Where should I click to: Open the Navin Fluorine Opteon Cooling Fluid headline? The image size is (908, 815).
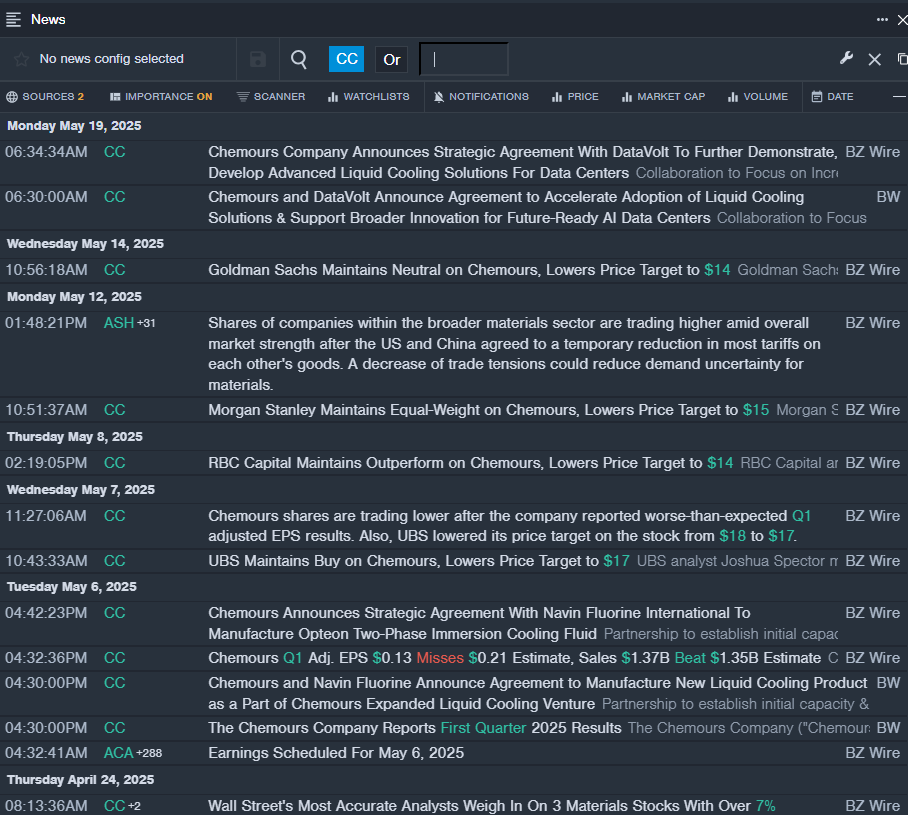coord(479,623)
